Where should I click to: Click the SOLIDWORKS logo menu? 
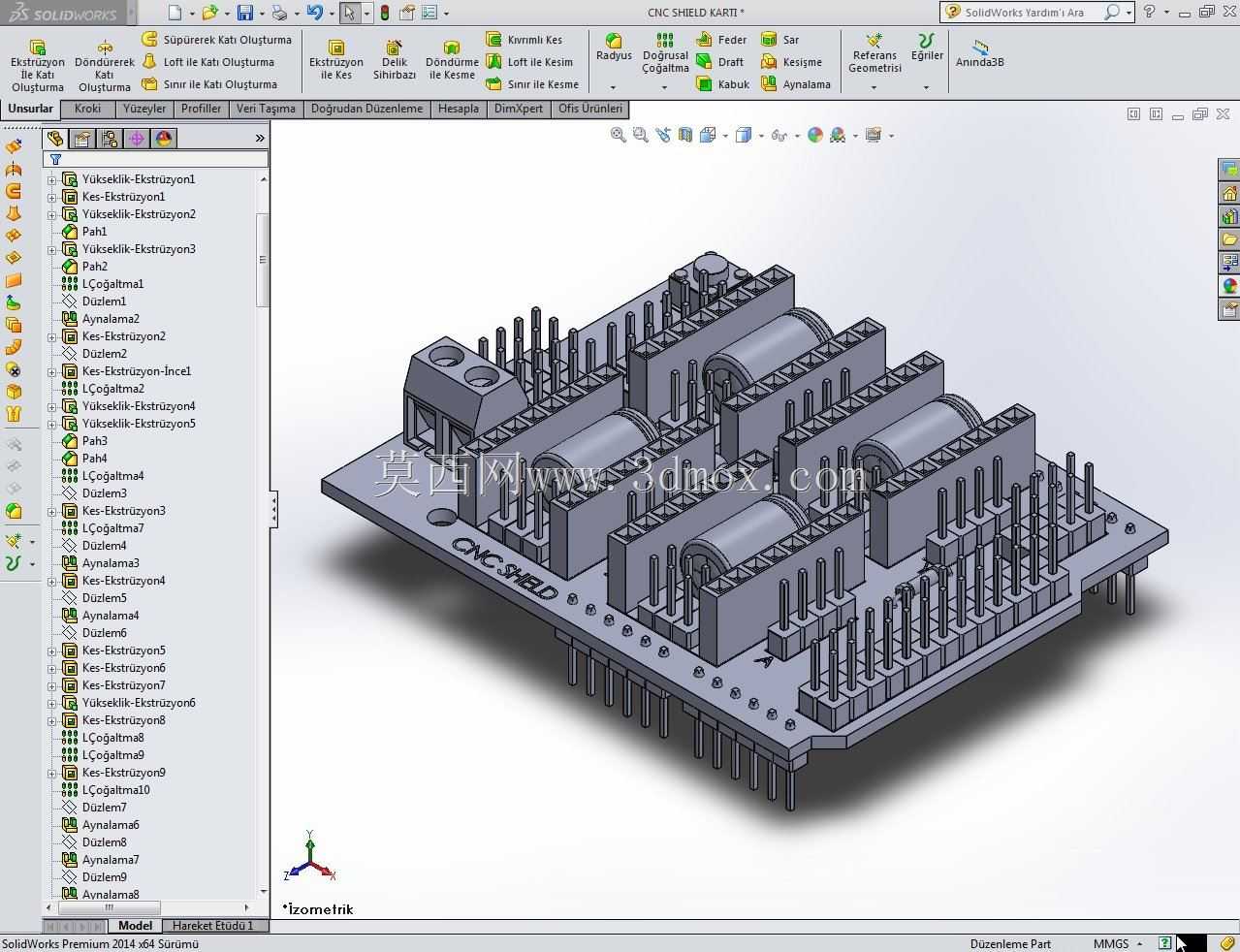64,14
